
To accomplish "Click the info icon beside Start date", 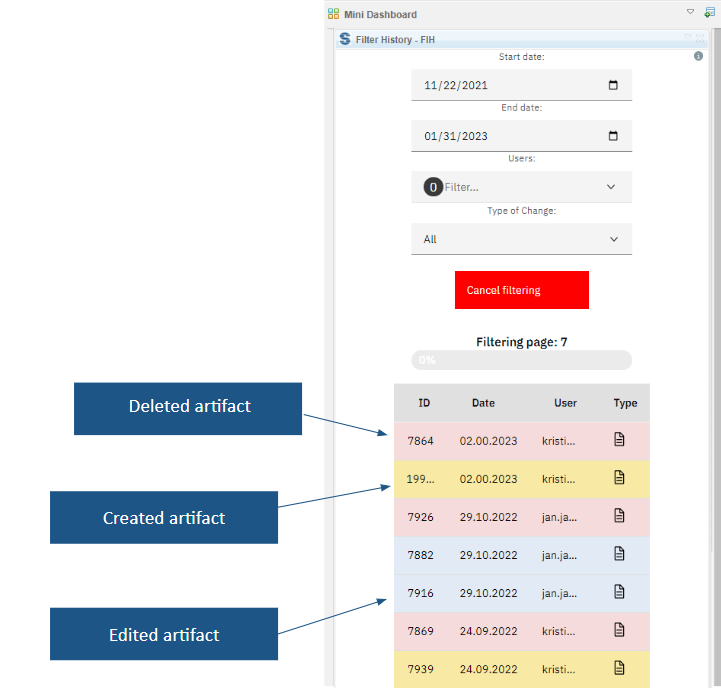I will 698,56.
